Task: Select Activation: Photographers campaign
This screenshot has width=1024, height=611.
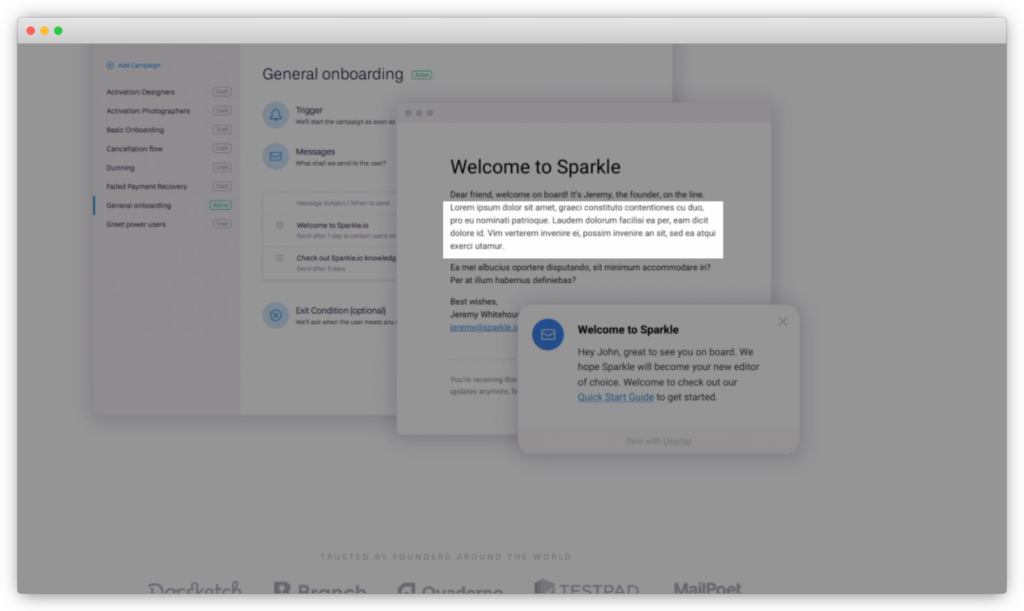Action: tap(148, 111)
